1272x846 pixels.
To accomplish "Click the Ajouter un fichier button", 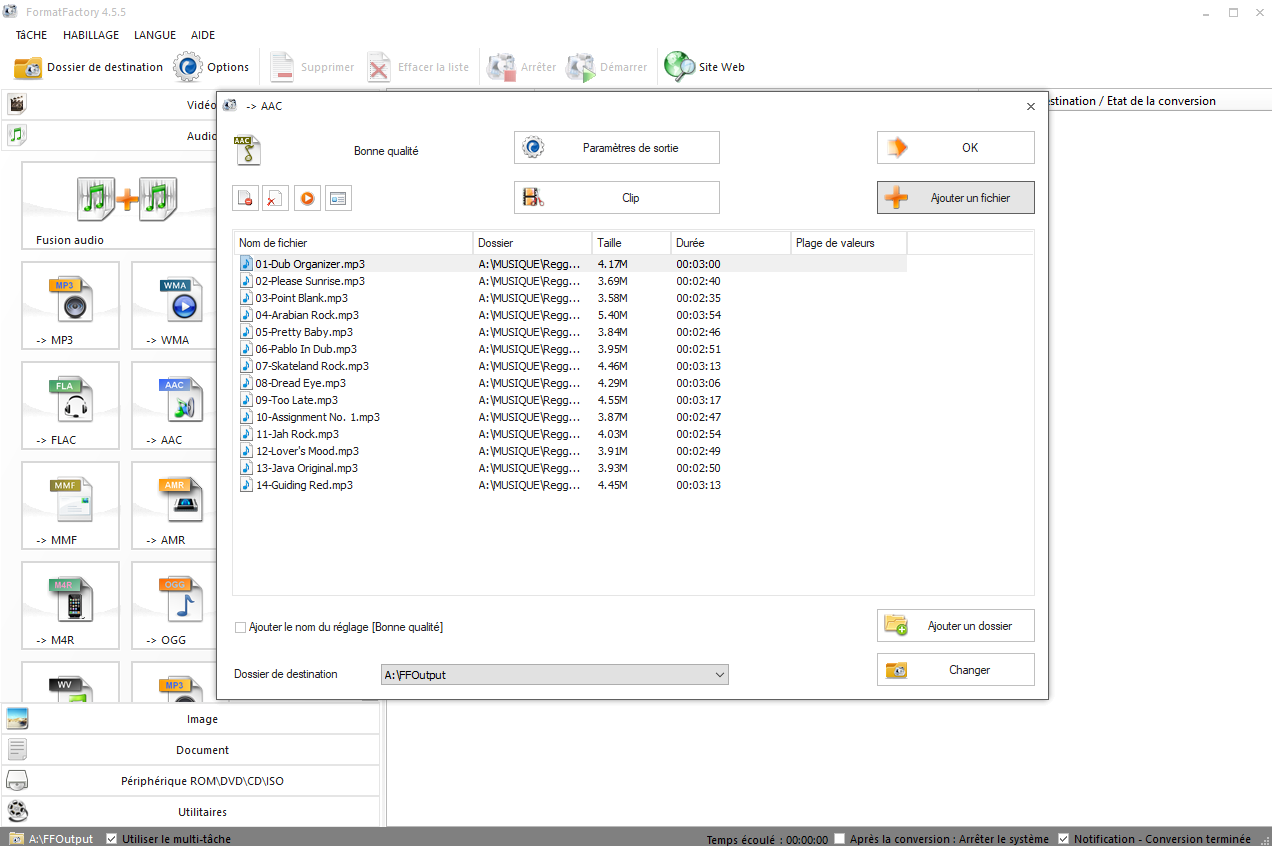I will [x=956, y=198].
